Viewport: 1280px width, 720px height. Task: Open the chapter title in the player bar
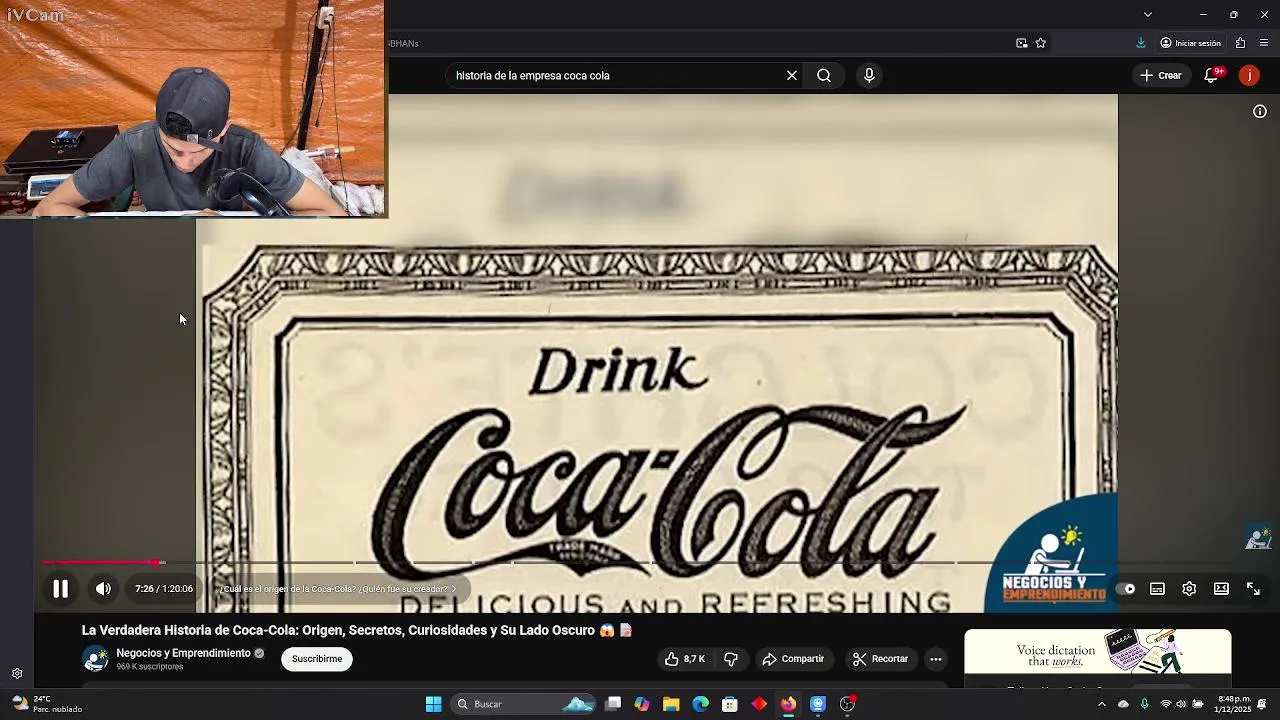(338, 589)
